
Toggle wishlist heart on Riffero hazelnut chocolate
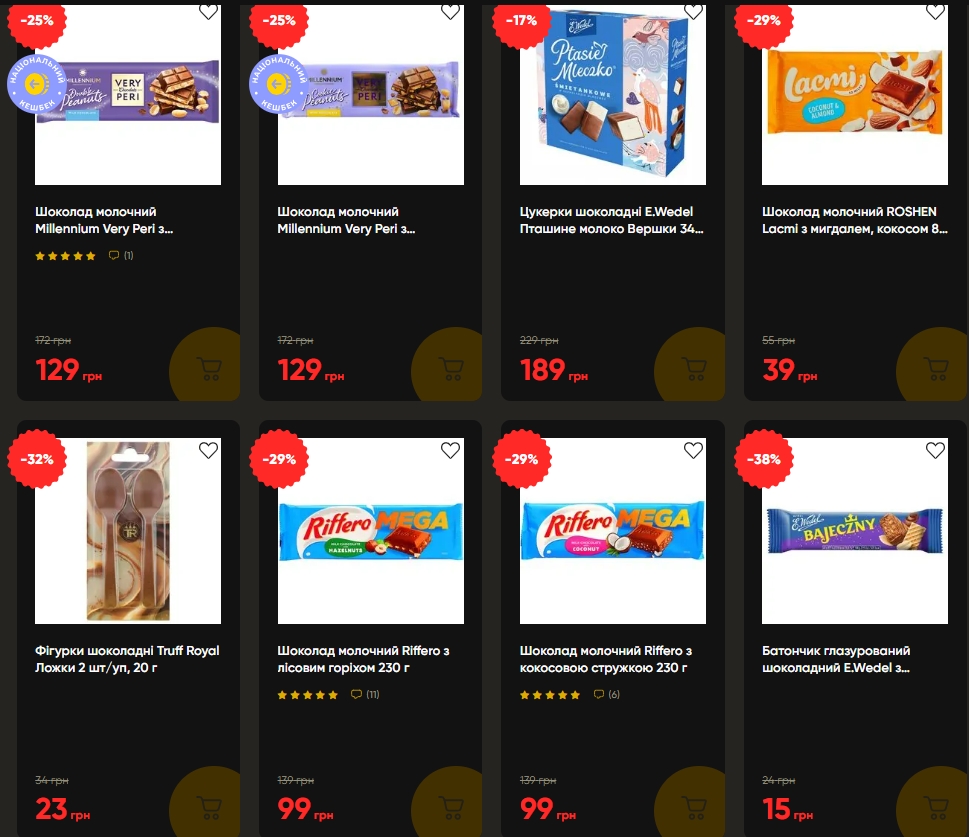pyautogui.click(x=451, y=450)
